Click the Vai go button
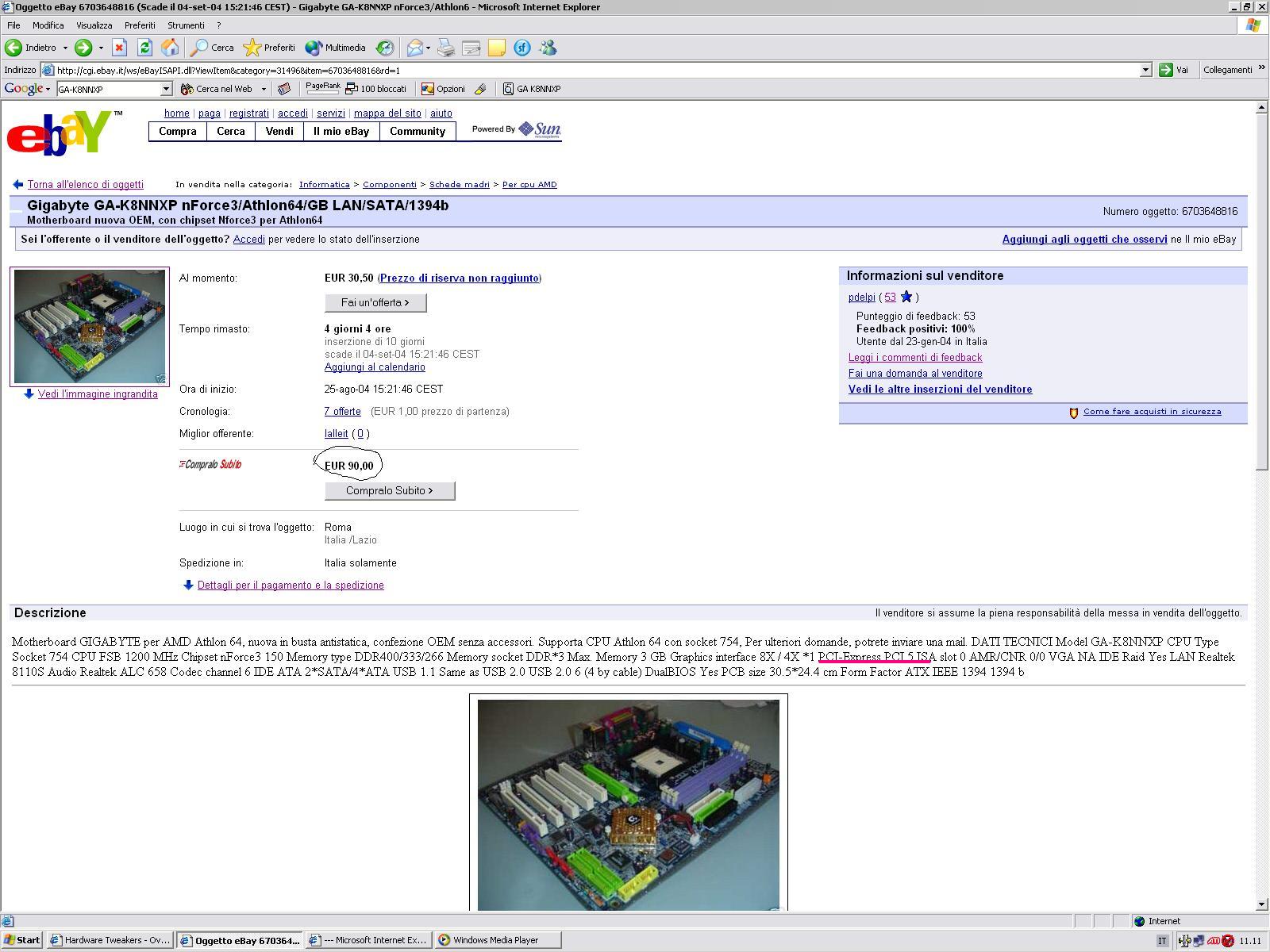Image resolution: width=1270 pixels, height=952 pixels. [1174, 70]
